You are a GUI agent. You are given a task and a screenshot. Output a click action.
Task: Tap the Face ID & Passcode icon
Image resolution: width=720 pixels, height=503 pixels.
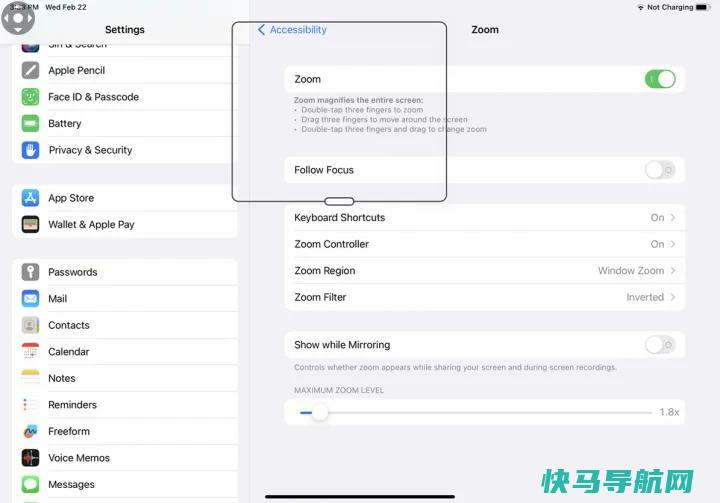(x=30, y=97)
